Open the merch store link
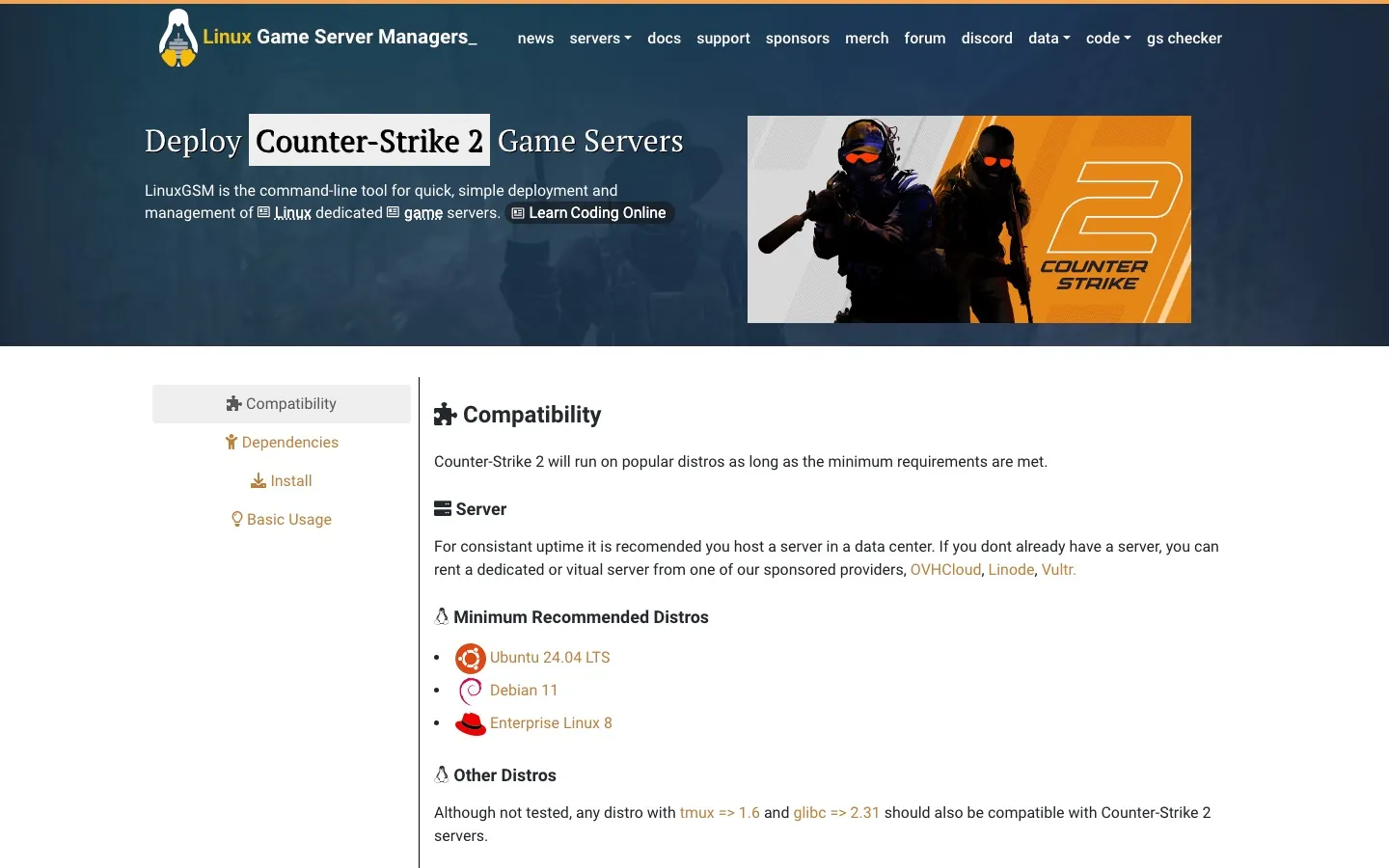Image resolution: width=1389 pixels, height=868 pixels. (x=867, y=39)
